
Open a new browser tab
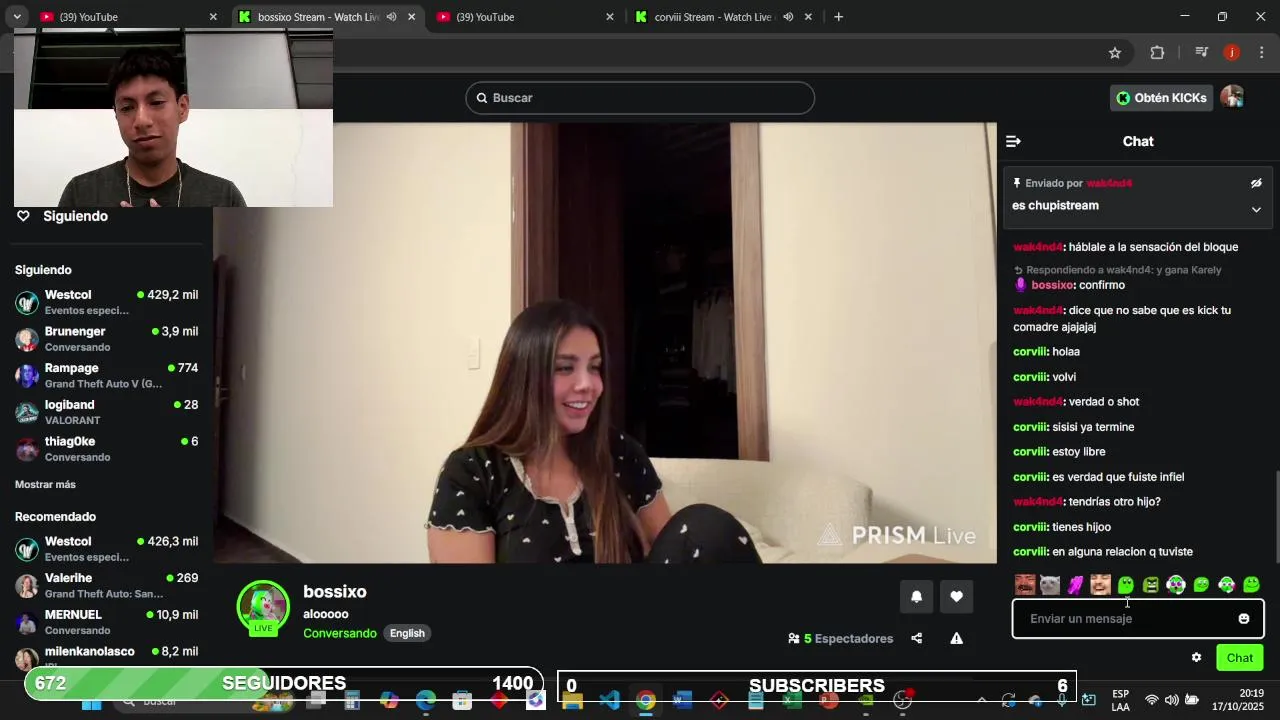[x=838, y=17]
